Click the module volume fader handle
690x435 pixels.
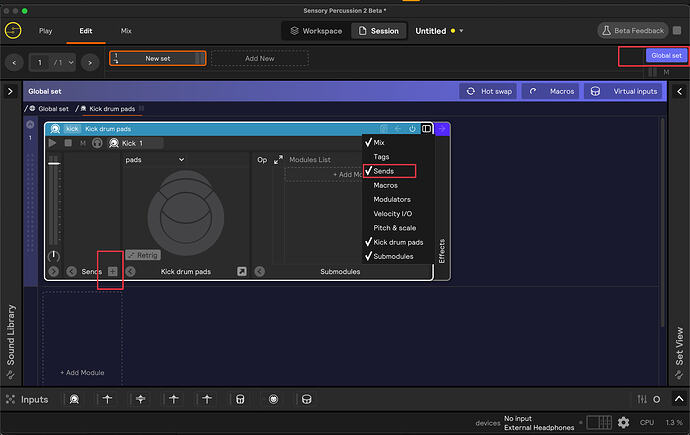[54, 163]
